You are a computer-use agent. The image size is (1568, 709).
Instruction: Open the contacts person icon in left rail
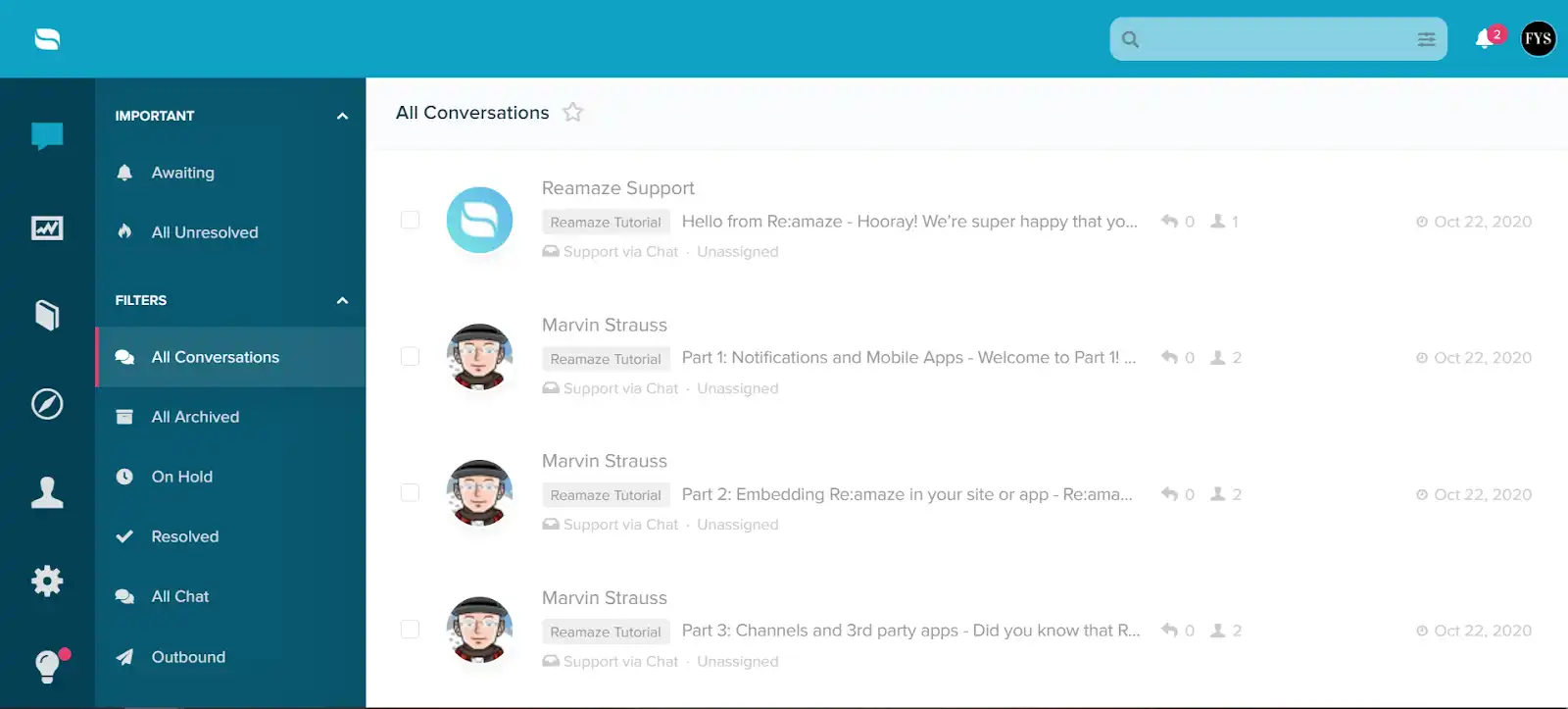tap(47, 492)
